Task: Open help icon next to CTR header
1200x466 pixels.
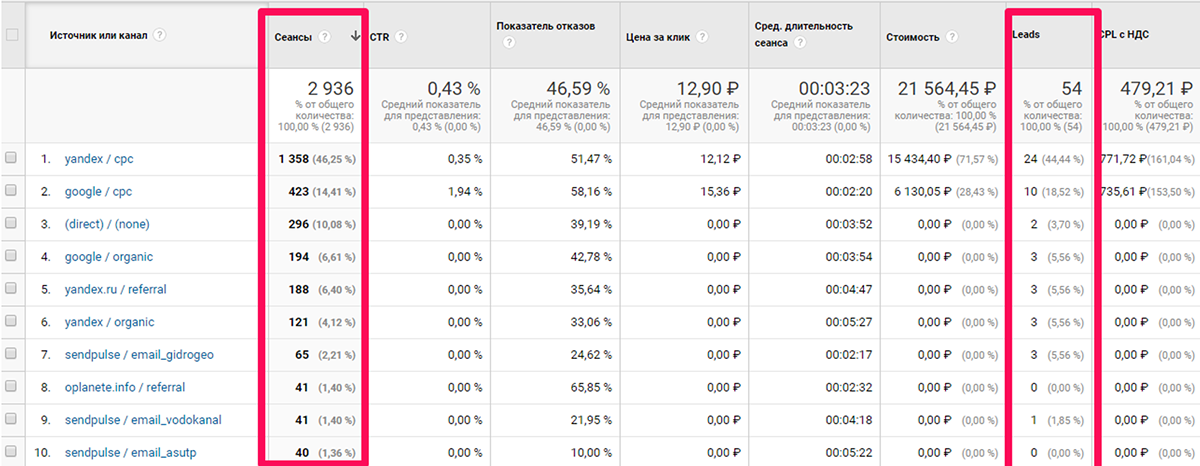Action: coord(401,36)
